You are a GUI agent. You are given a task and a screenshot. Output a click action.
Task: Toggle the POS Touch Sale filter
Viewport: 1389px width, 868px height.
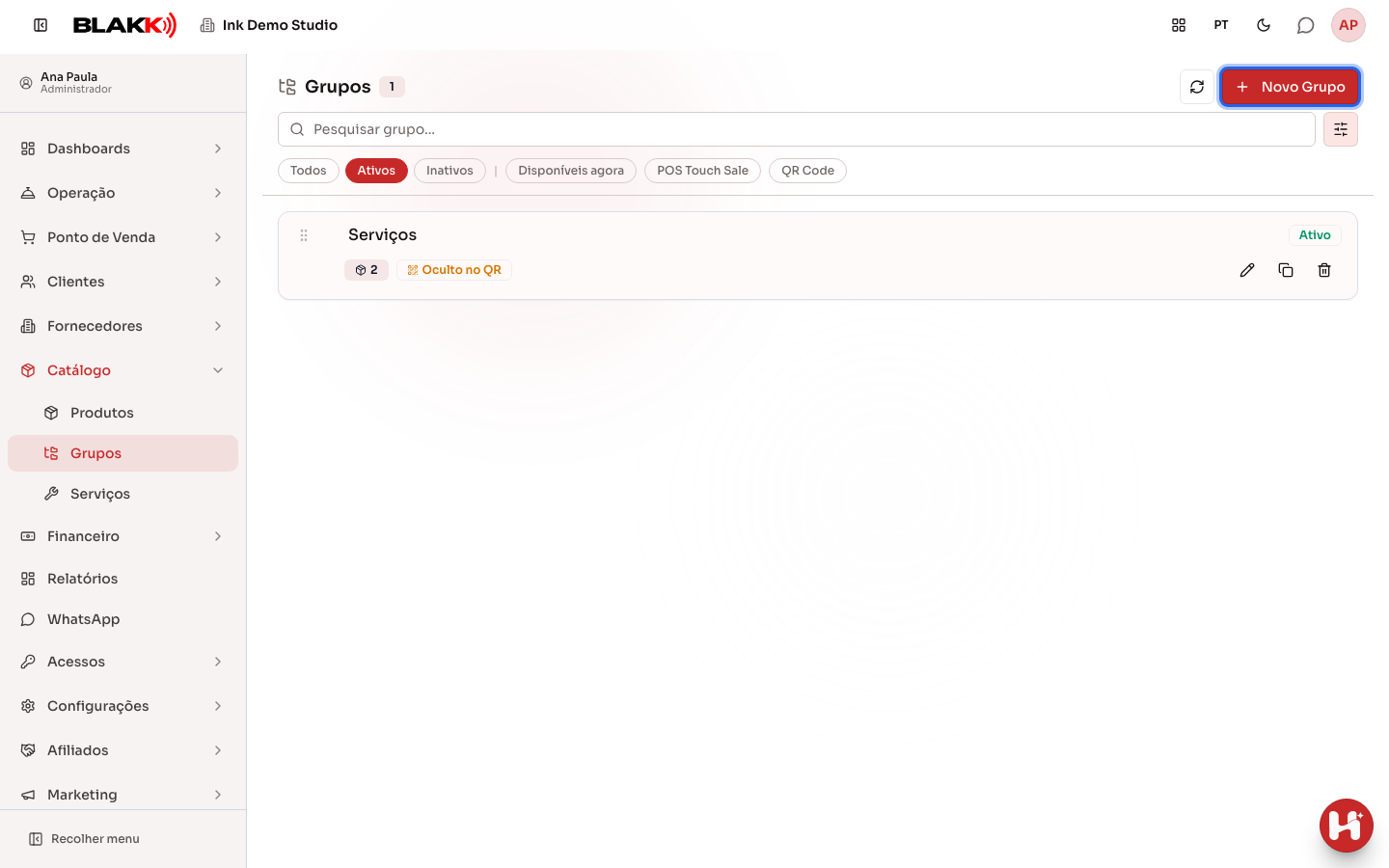pos(702,171)
